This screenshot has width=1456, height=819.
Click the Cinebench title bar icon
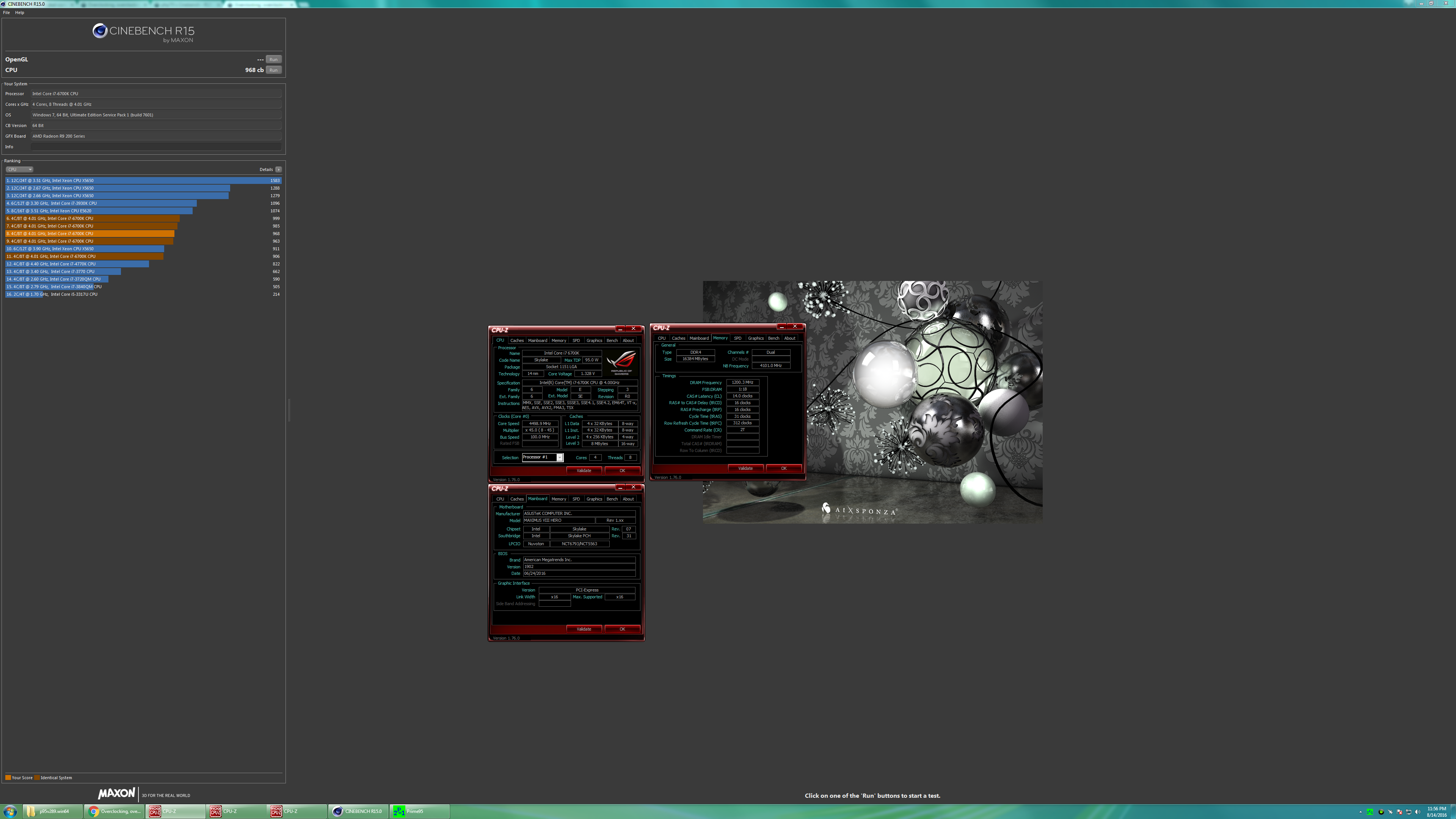pos(3,4)
